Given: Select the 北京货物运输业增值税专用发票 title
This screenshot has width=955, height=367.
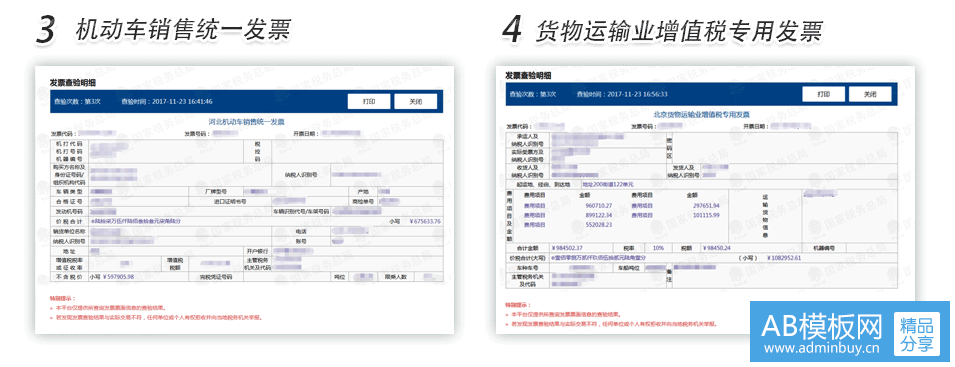Looking at the screenshot, I should 702,114.
